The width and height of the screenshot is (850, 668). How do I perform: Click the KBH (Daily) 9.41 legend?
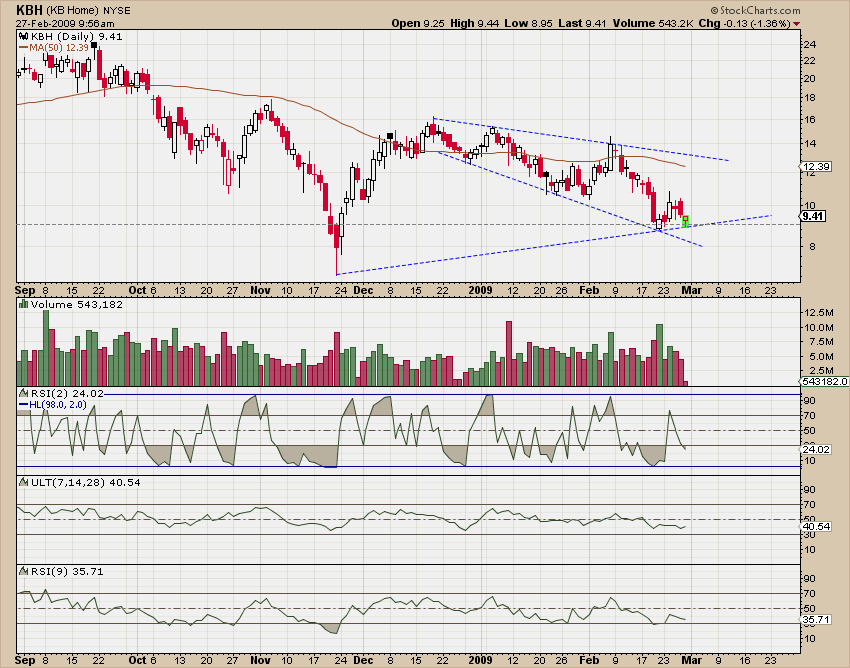pyautogui.click(x=76, y=36)
